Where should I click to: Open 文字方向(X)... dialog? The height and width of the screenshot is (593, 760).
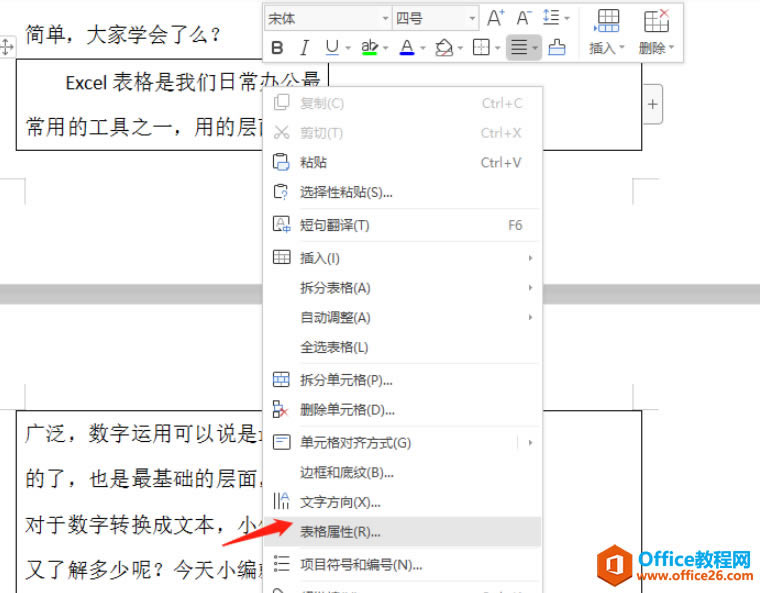click(402, 502)
